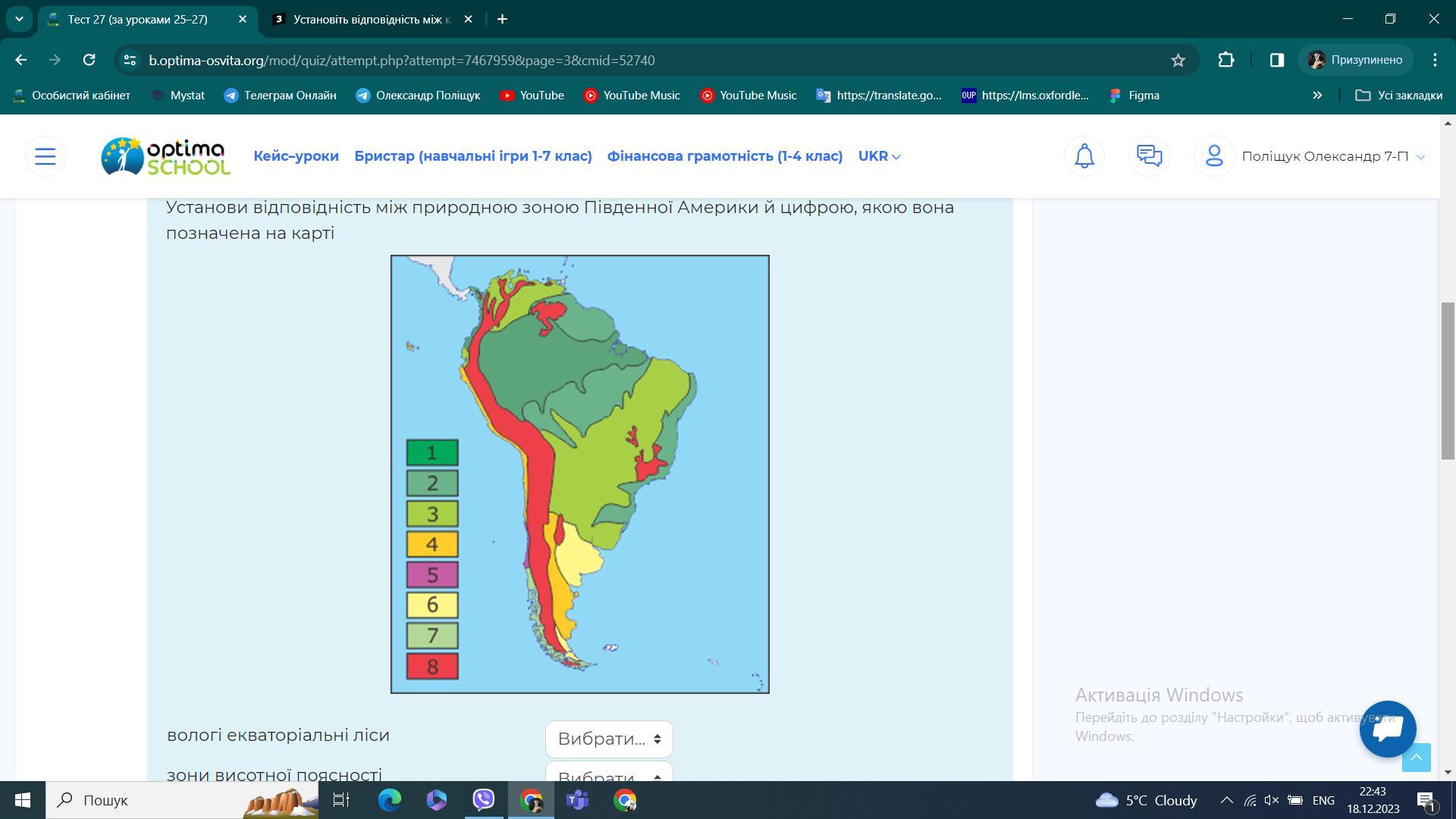Open the messages chat icon
Viewport: 1456px width, 819px height.
pos(1149,156)
